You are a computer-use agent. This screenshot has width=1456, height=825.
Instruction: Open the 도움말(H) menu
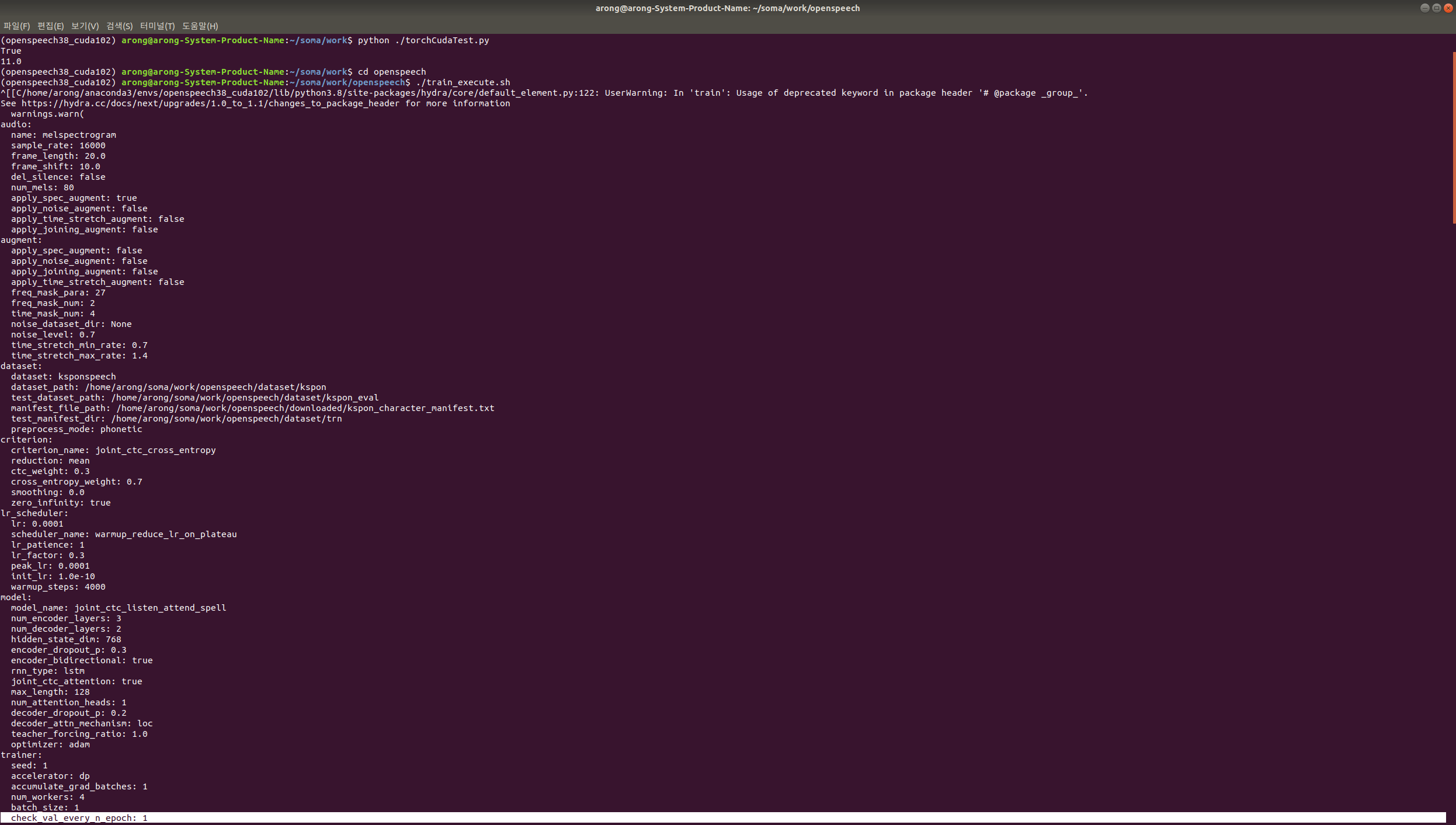200,26
